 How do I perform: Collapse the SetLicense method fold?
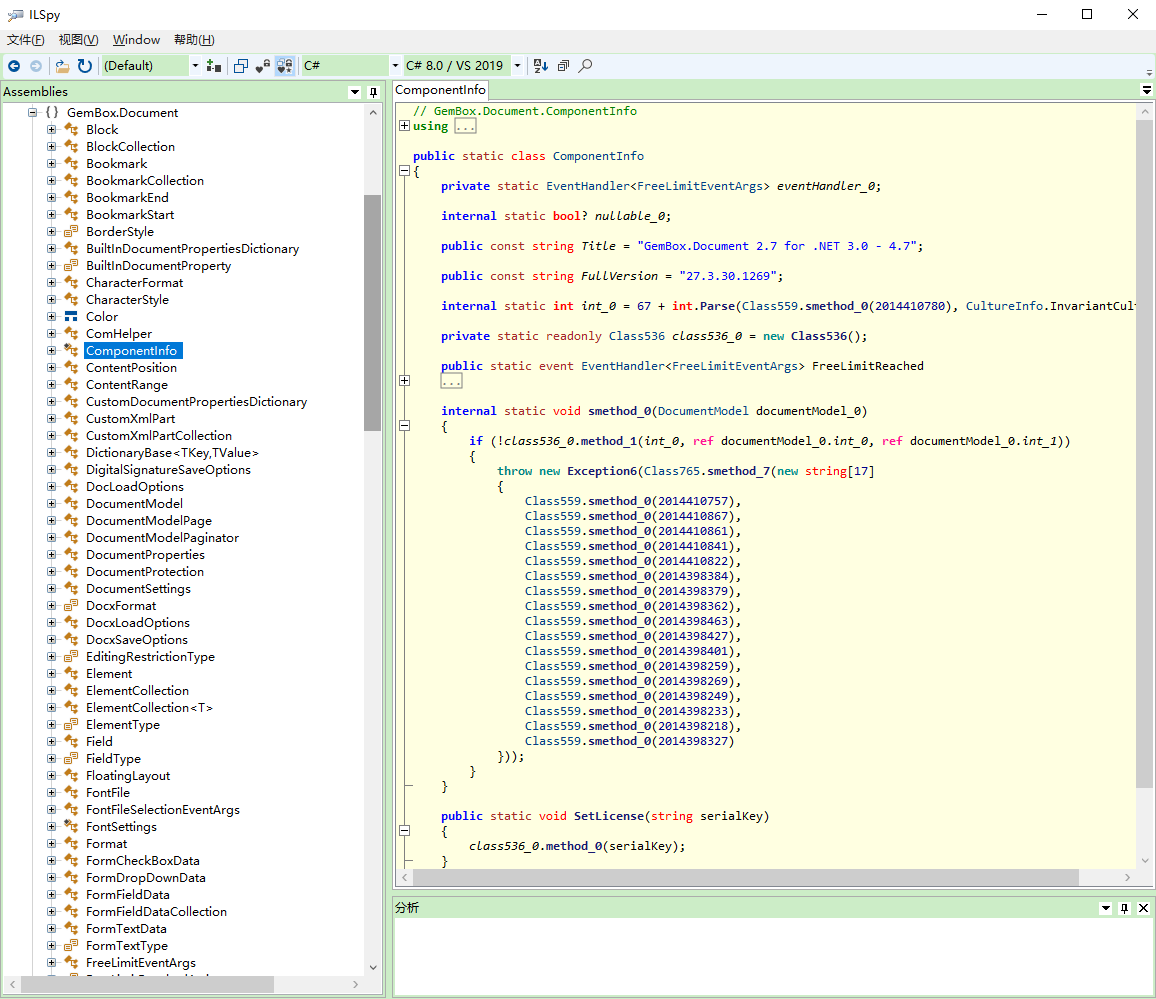pos(404,830)
